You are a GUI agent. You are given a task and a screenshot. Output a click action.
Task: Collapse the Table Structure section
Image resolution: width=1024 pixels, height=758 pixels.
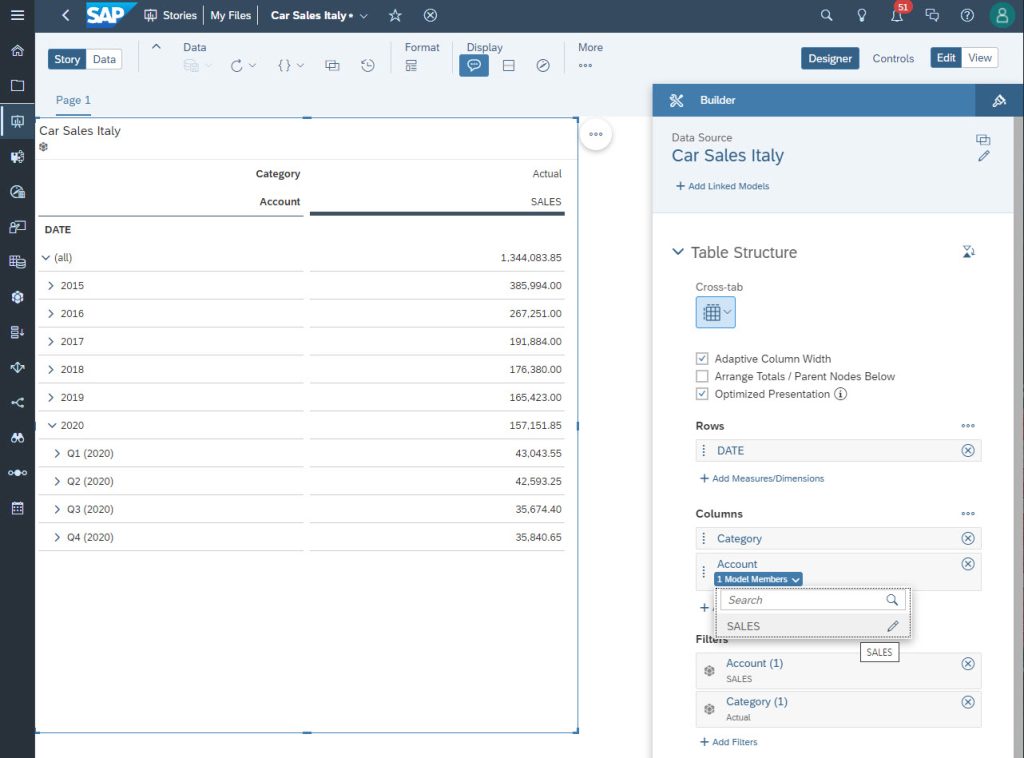pyautogui.click(x=678, y=252)
